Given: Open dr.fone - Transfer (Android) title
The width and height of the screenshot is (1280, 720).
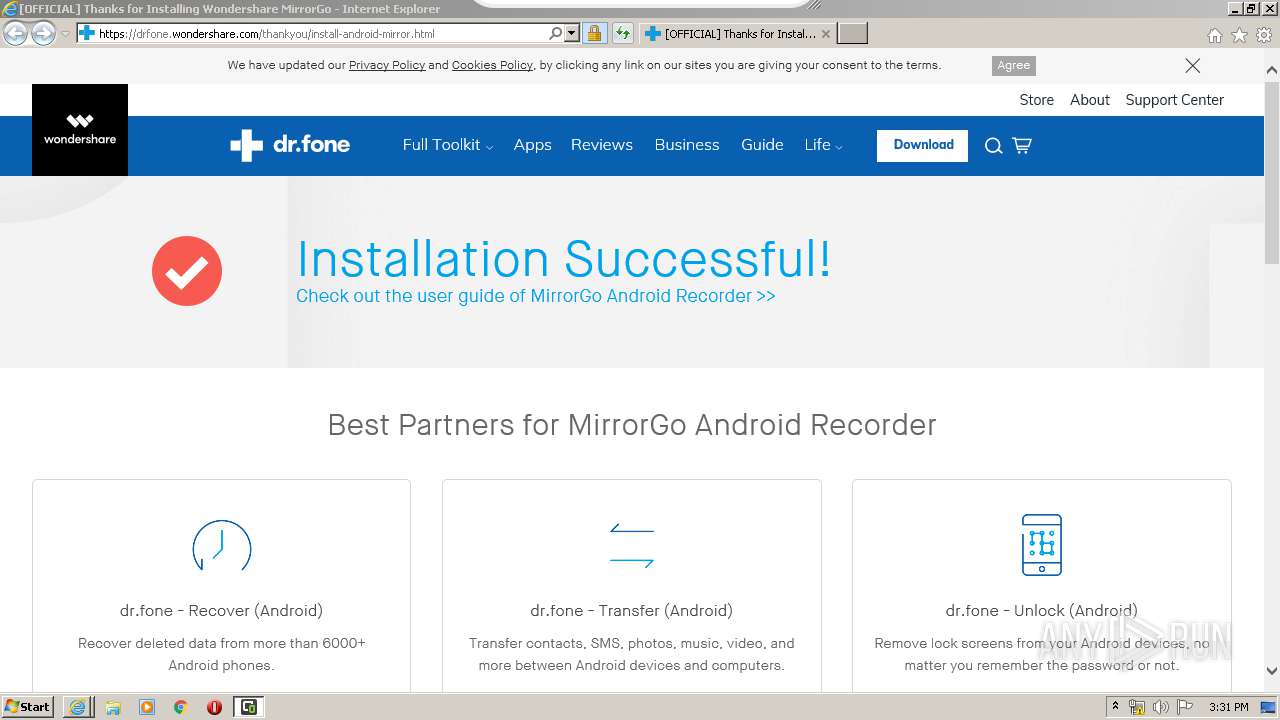Looking at the screenshot, I should click(x=632, y=610).
